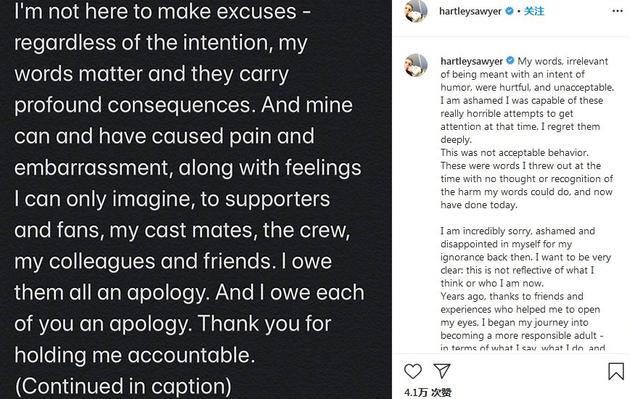630x399 pixels.
Task: Click the verified badge beside the caption username
Action: [510, 61]
